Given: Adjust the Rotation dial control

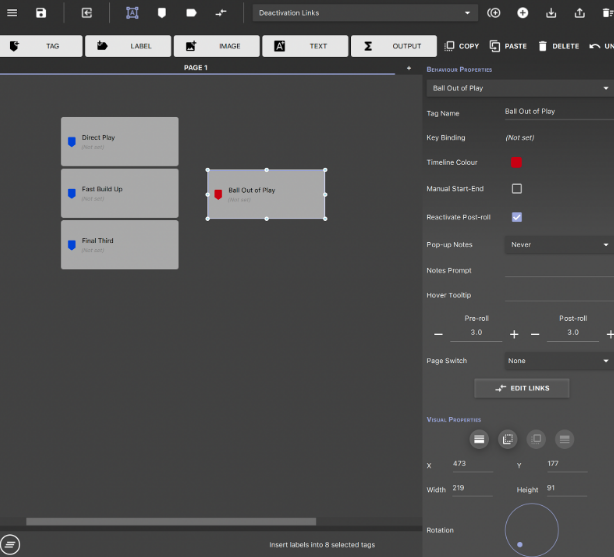Looking at the screenshot, I should click(x=532, y=530).
